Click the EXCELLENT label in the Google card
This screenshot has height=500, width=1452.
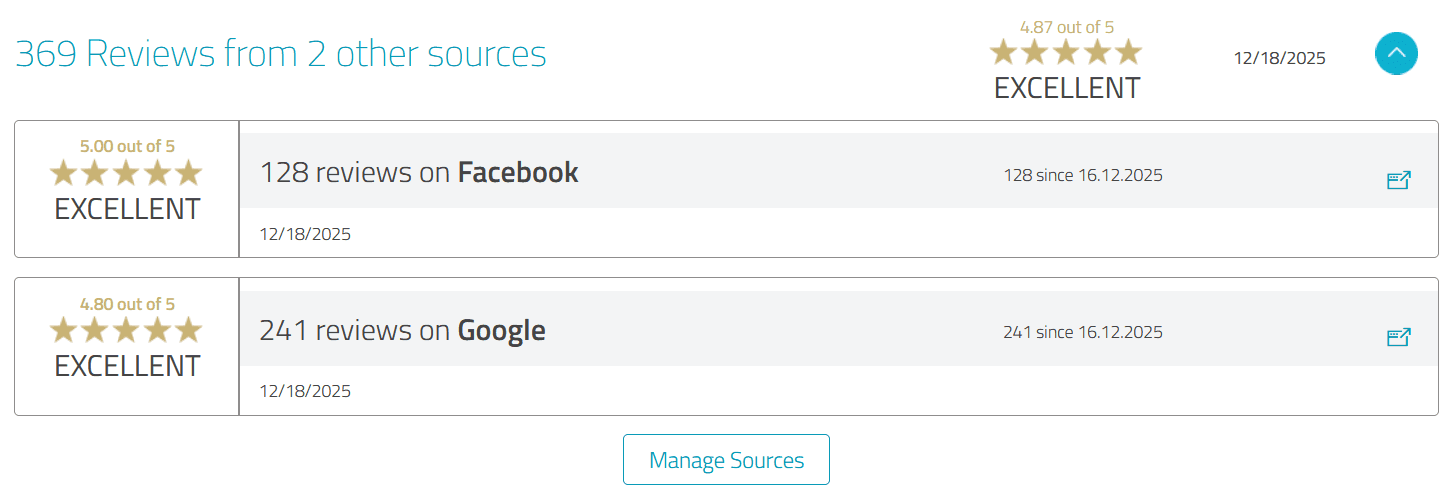127,366
